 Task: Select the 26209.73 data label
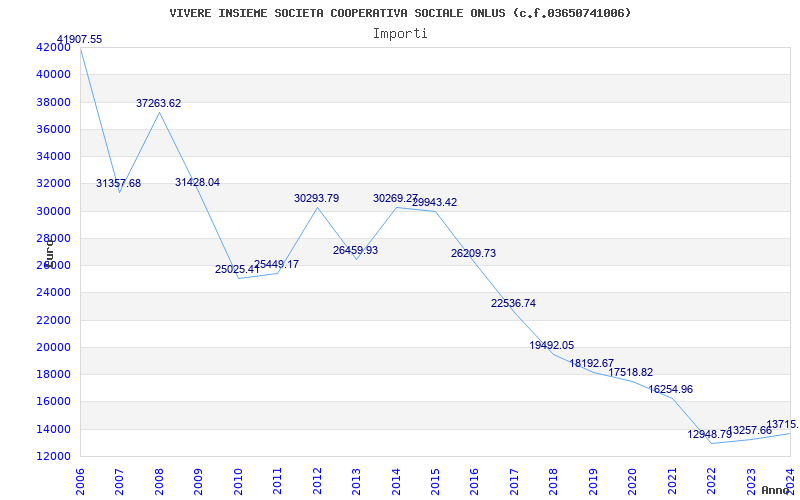[473, 253]
